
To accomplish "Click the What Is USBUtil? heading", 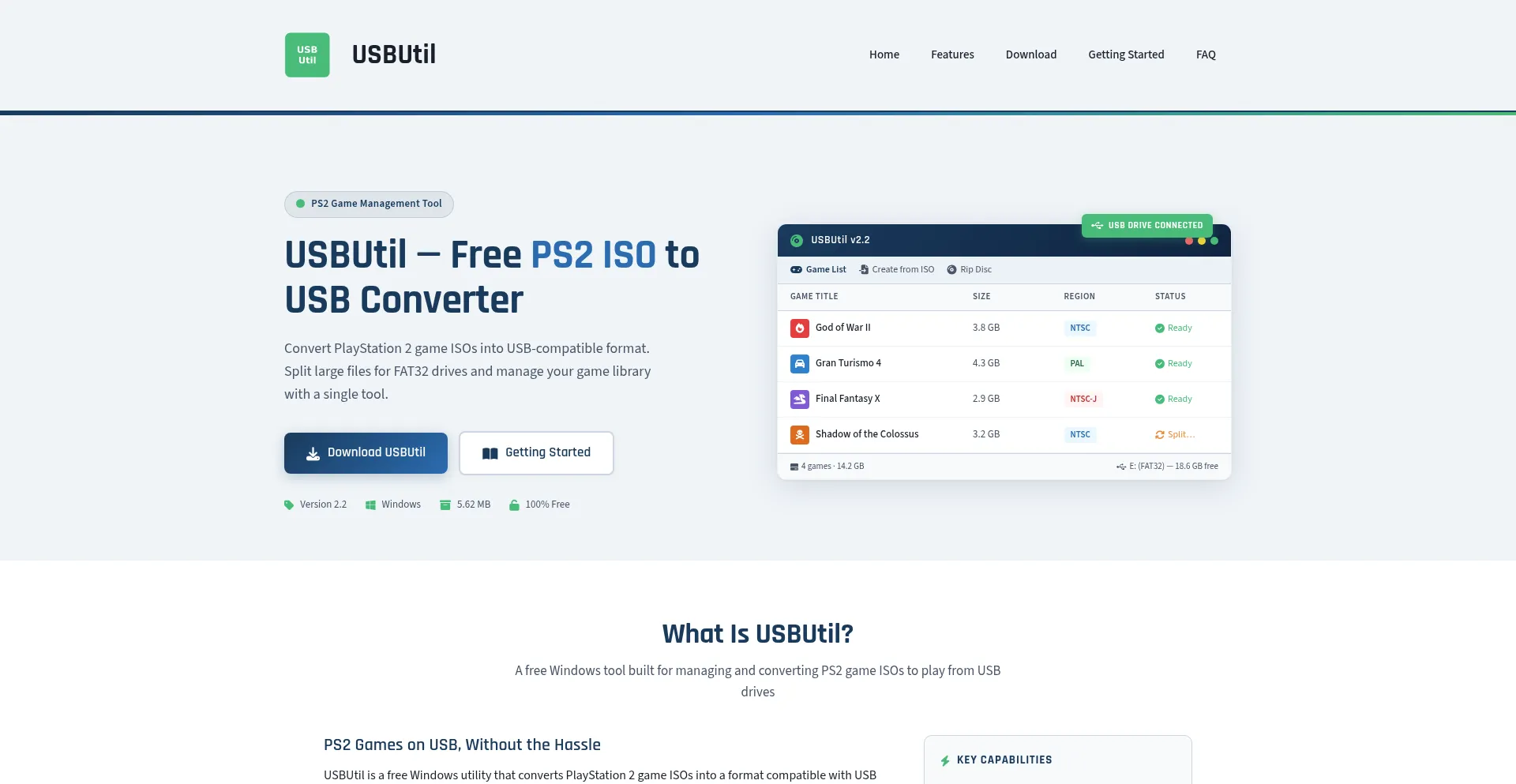I will pos(758,634).
